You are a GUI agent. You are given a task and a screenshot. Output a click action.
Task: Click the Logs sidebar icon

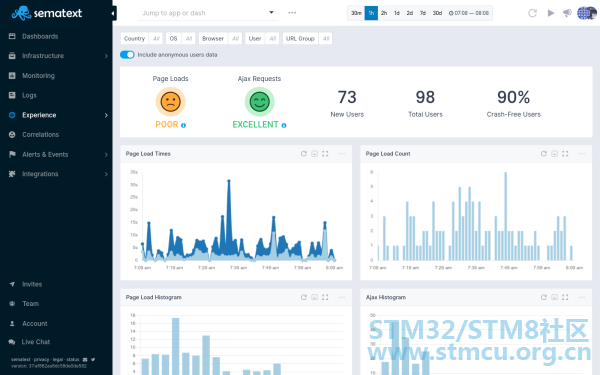12,95
